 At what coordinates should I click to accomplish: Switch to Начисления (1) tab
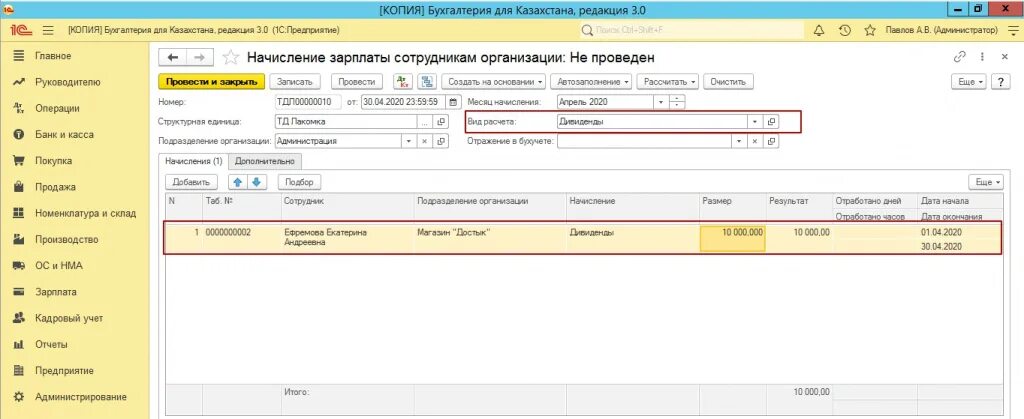tap(194, 161)
